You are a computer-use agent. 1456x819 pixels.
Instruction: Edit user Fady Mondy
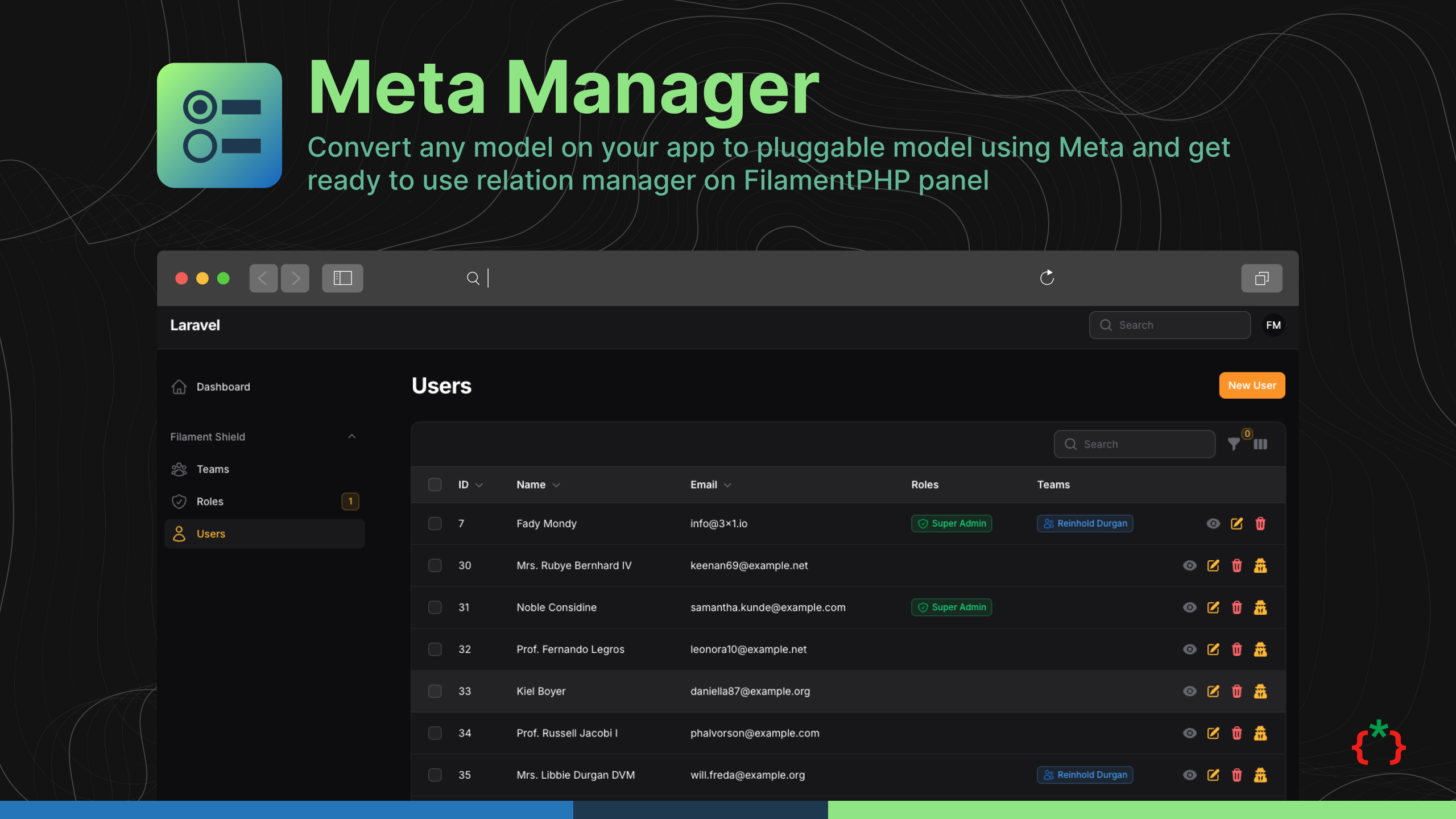click(1236, 523)
